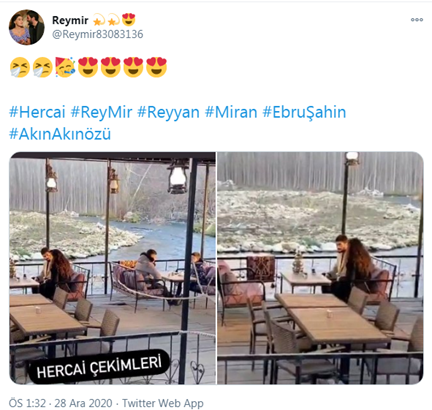This screenshot has width=432, height=410.
Task: Click the first sneezing face emoji
Action: click(20, 67)
